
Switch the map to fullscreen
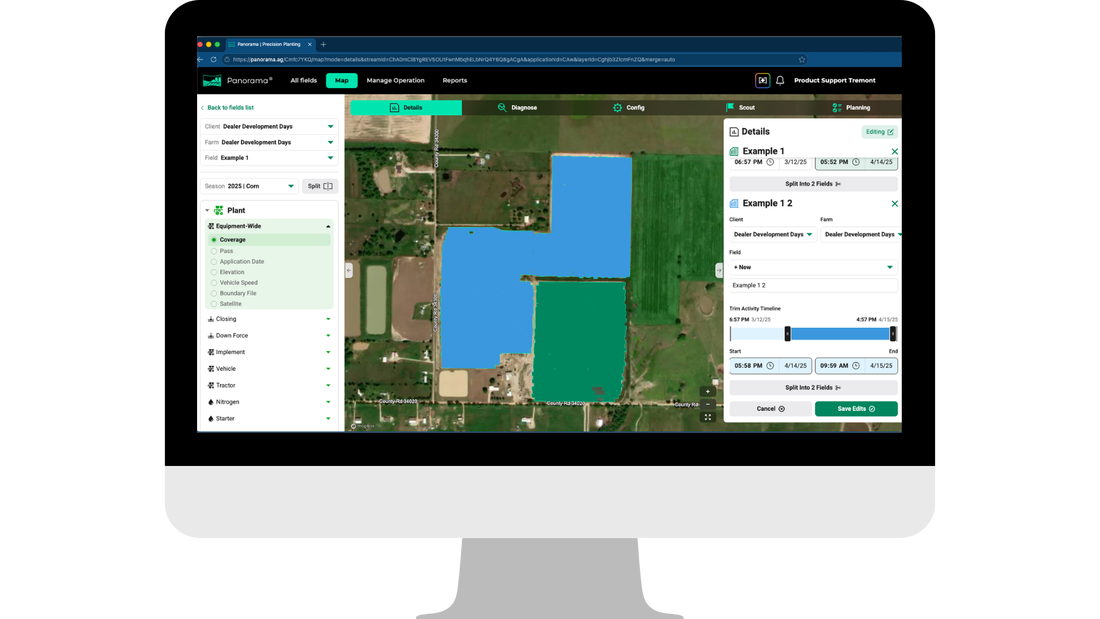[708, 418]
